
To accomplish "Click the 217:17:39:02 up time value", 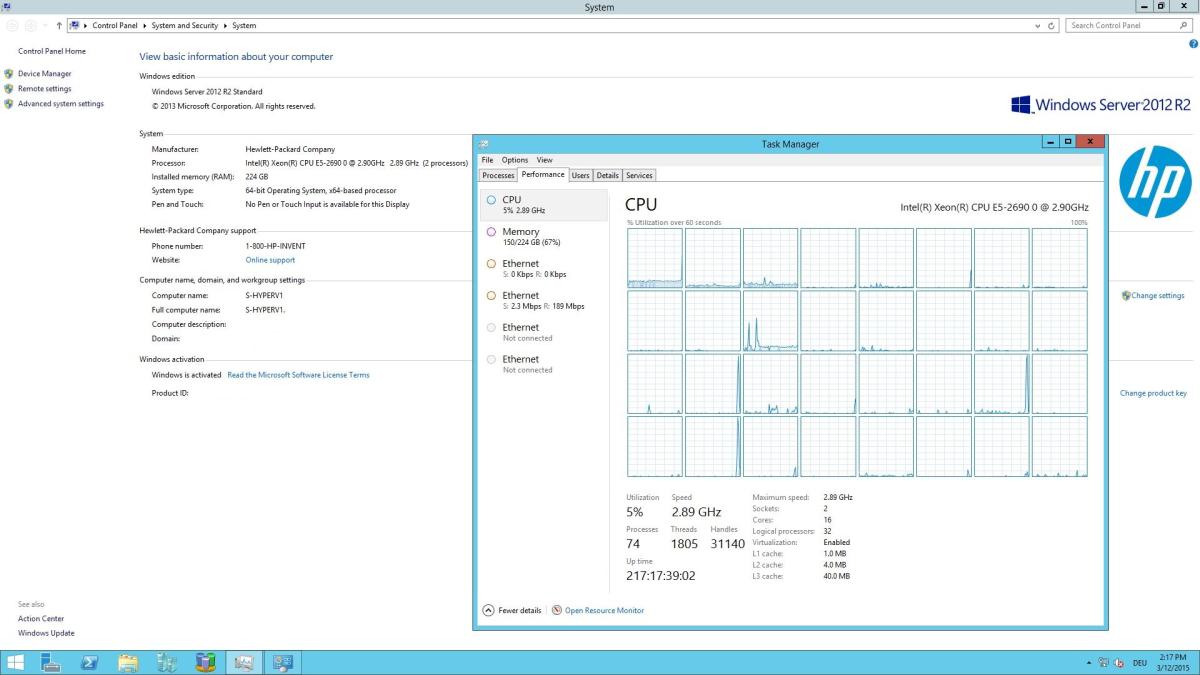I will click(x=660, y=576).
